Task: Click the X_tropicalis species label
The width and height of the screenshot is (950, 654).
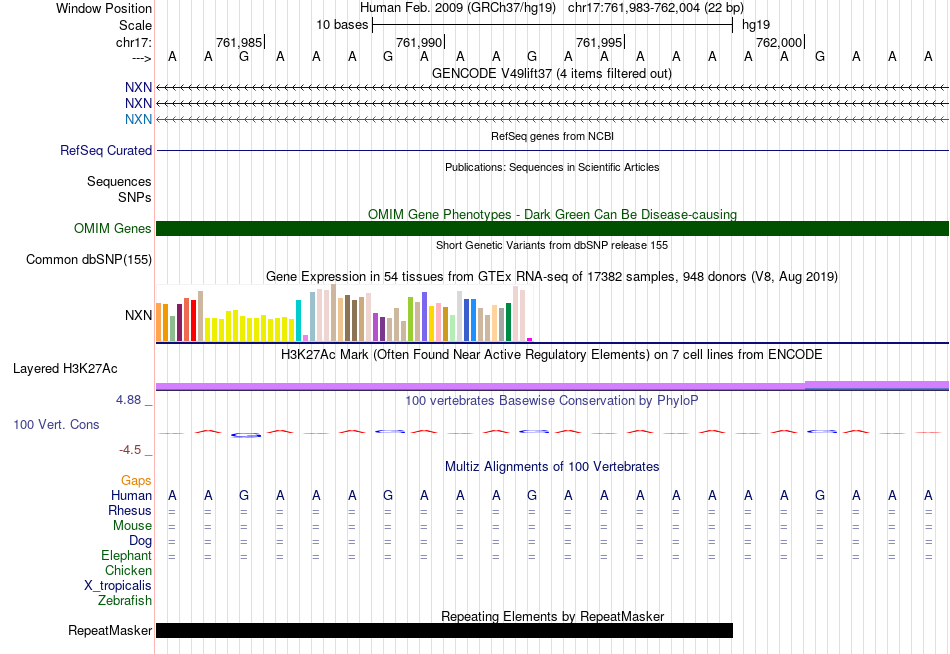Action: click(x=118, y=586)
